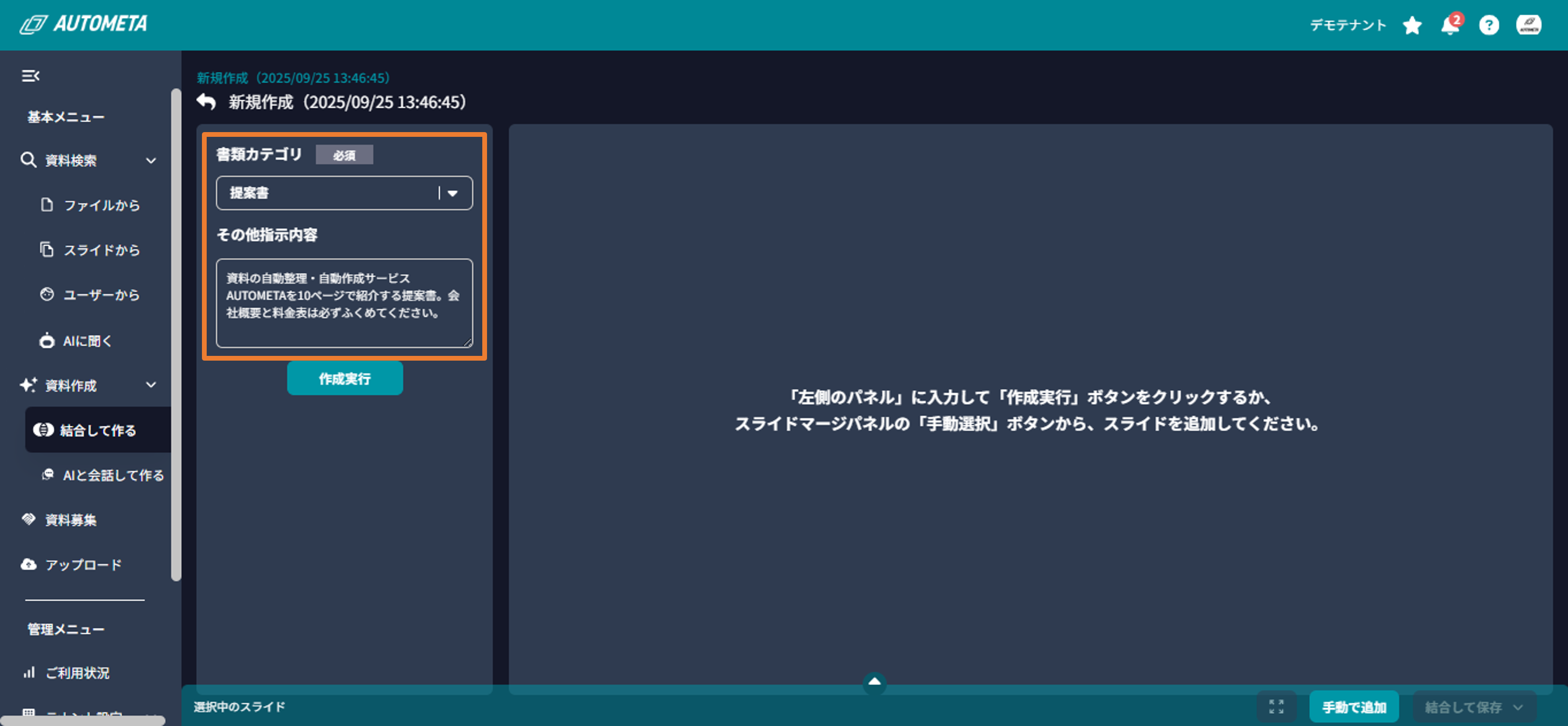Open the 書類カテゴリ dropdown
1568x726 pixels.
(x=344, y=193)
